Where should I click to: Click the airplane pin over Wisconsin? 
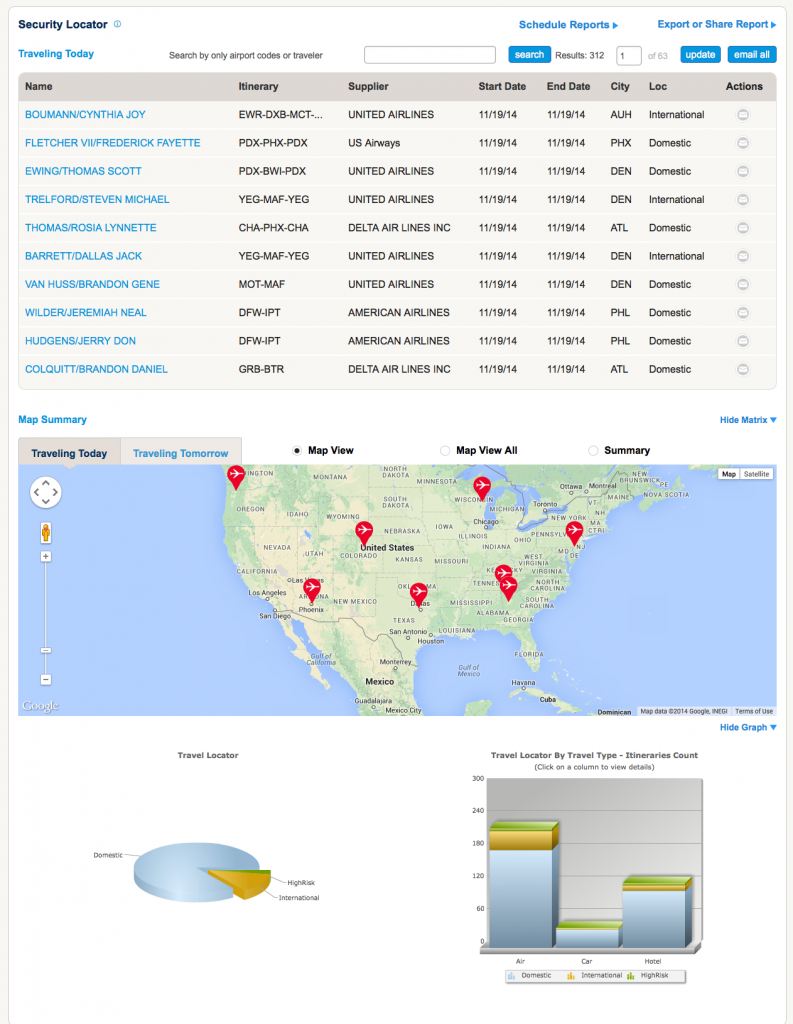pos(482,487)
